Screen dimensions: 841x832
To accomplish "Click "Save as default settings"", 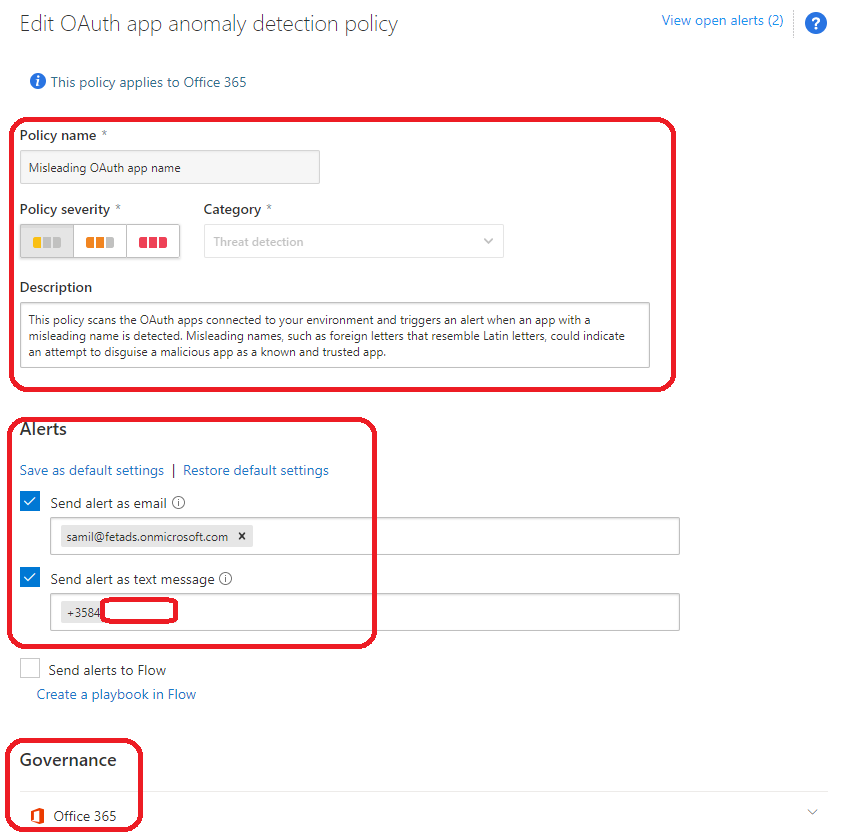I will (x=91, y=470).
